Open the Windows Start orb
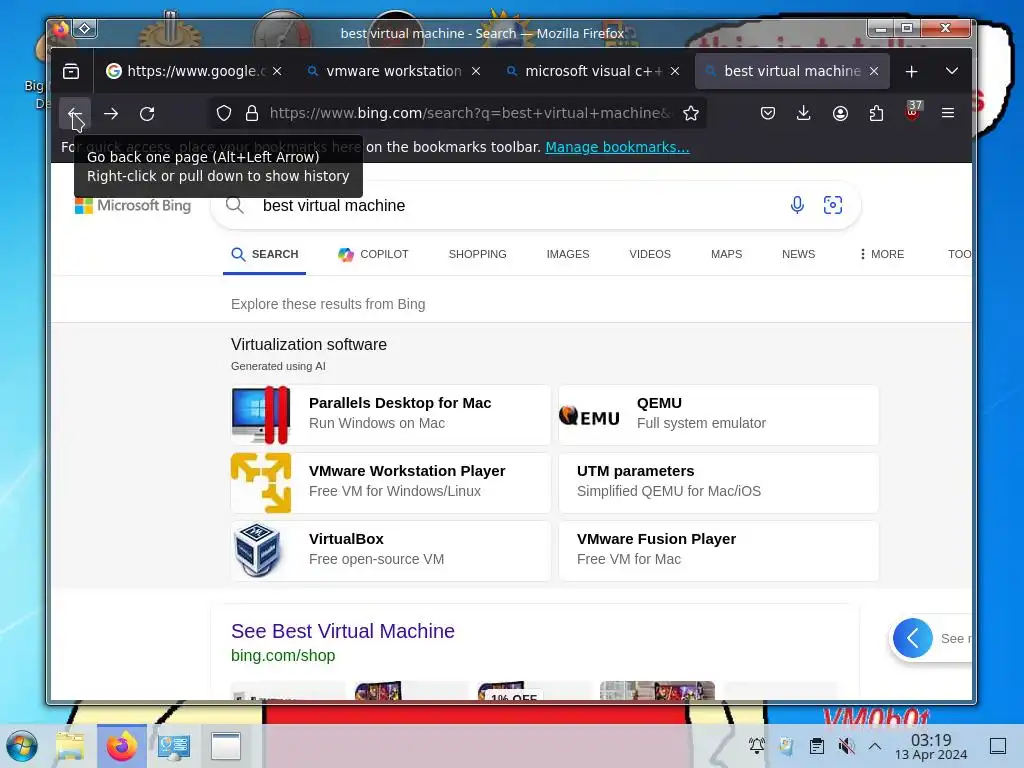This screenshot has height=768, width=1024. coord(22,746)
